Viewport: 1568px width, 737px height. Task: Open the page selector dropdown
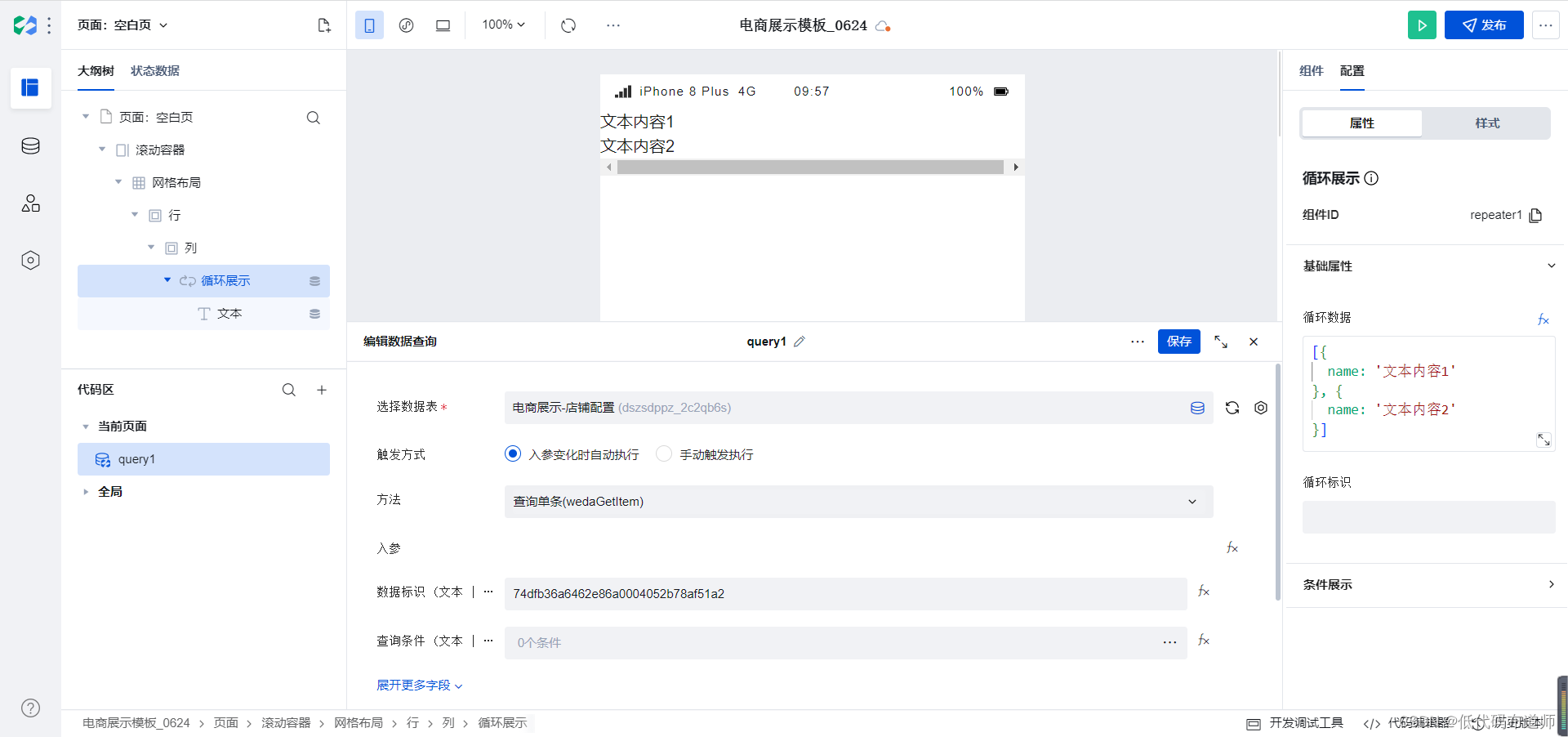pyautogui.click(x=123, y=25)
